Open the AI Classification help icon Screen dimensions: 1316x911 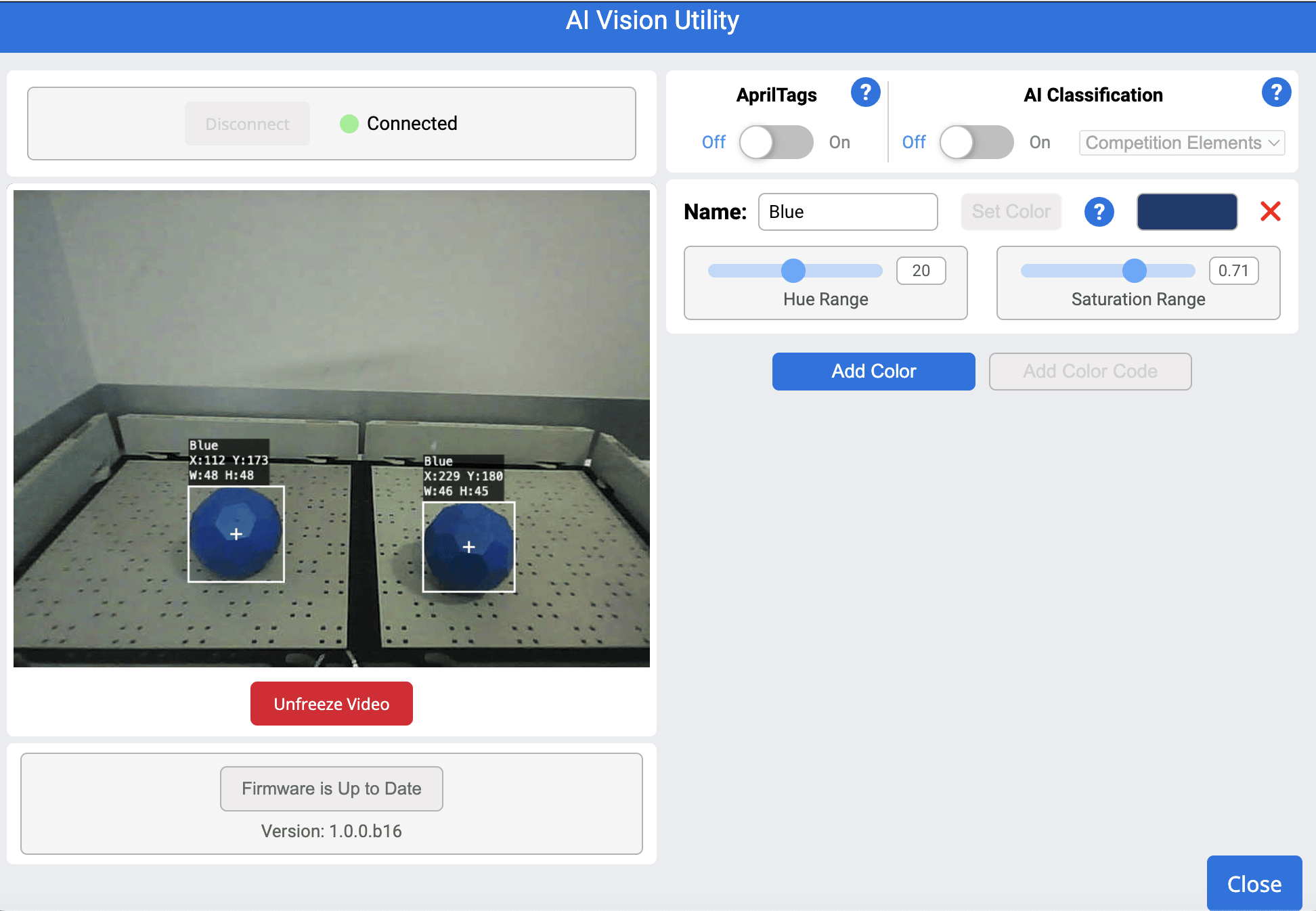click(1276, 93)
